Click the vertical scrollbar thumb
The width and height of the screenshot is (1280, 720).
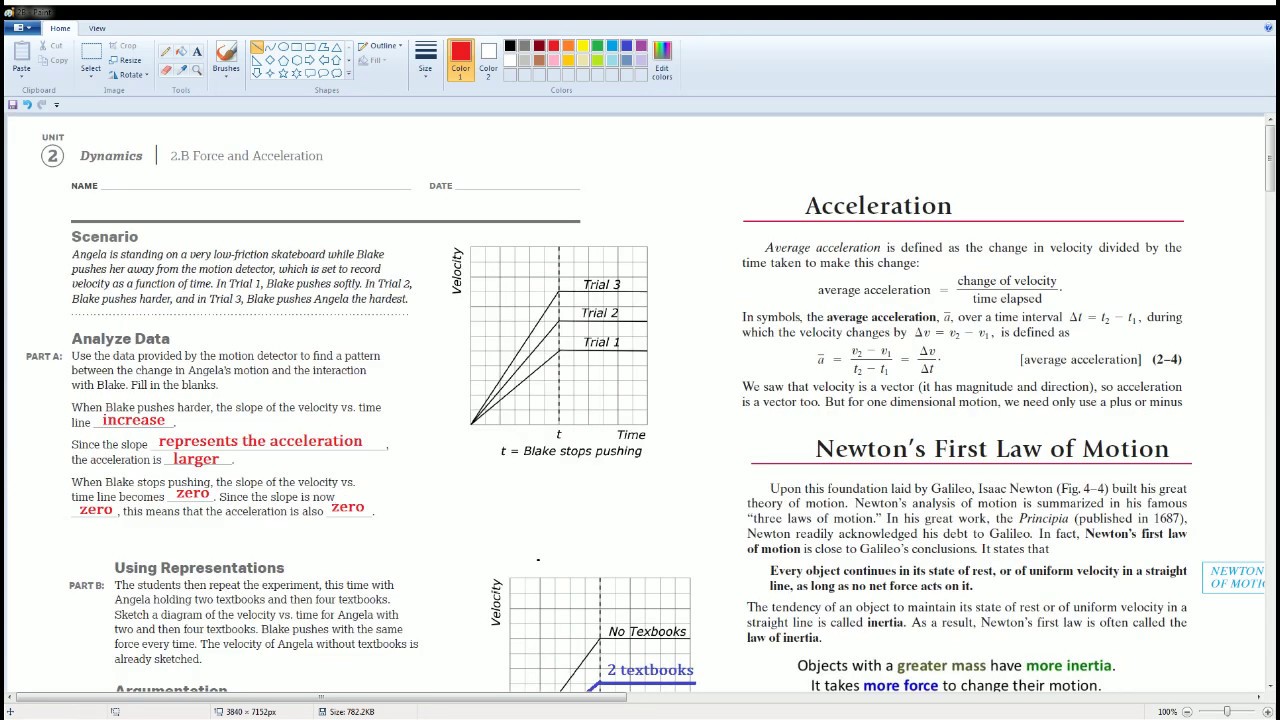pos(1270,160)
